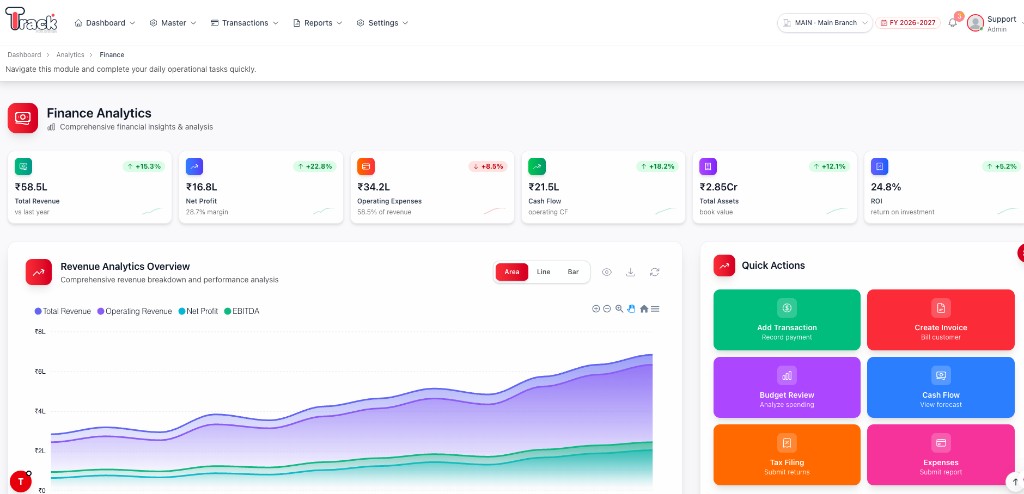Click the Track logo
1024x494 pixels.
click(x=31, y=20)
